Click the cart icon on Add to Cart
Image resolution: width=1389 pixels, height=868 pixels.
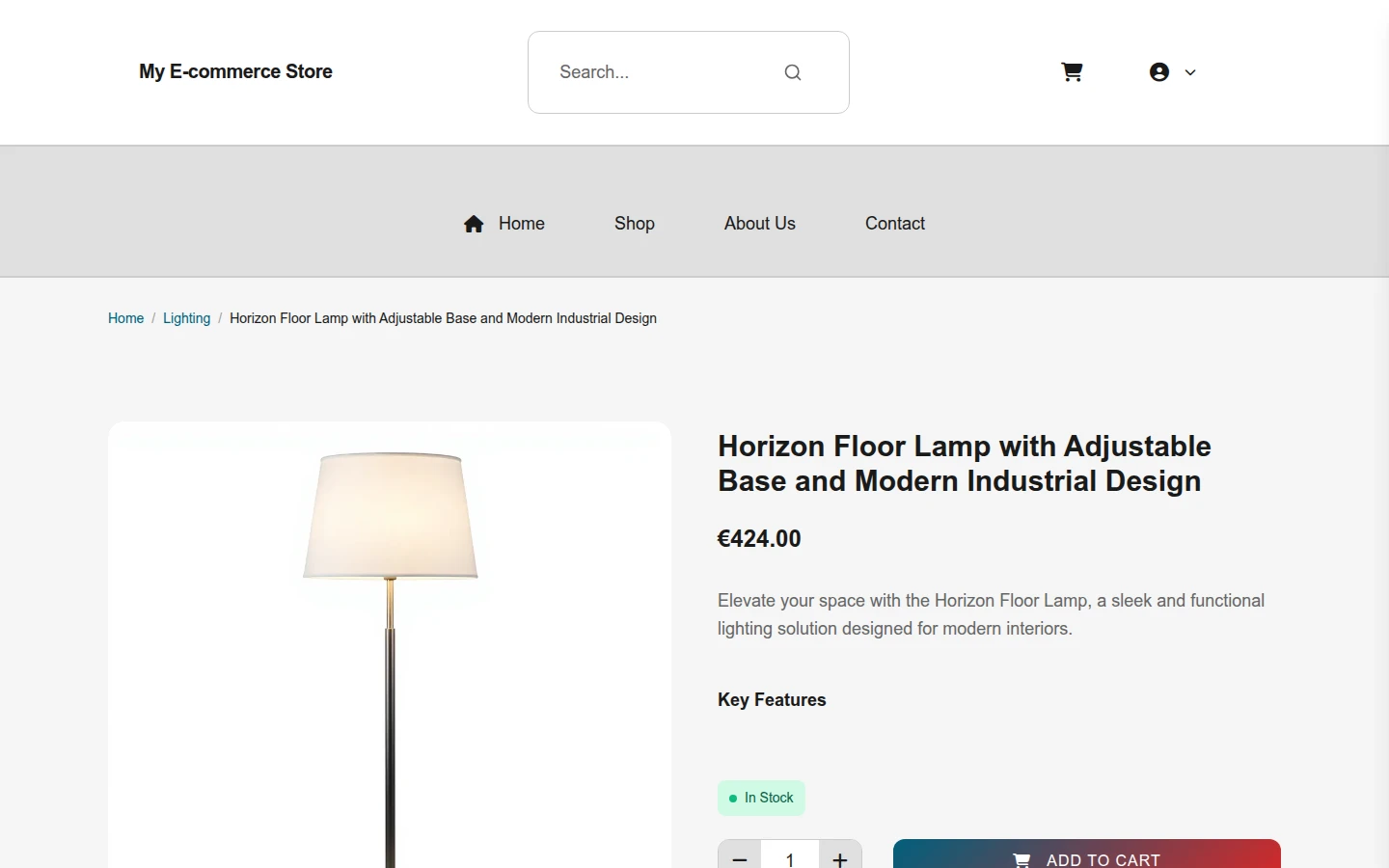pyautogui.click(x=1021, y=860)
